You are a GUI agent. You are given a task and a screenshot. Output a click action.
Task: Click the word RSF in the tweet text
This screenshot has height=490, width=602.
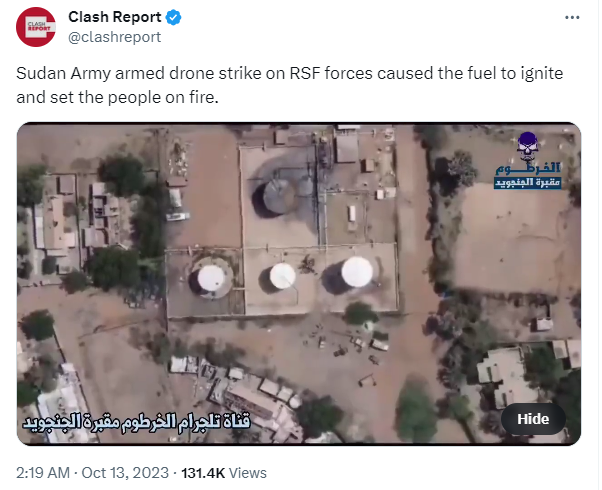click(x=305, y=73)
